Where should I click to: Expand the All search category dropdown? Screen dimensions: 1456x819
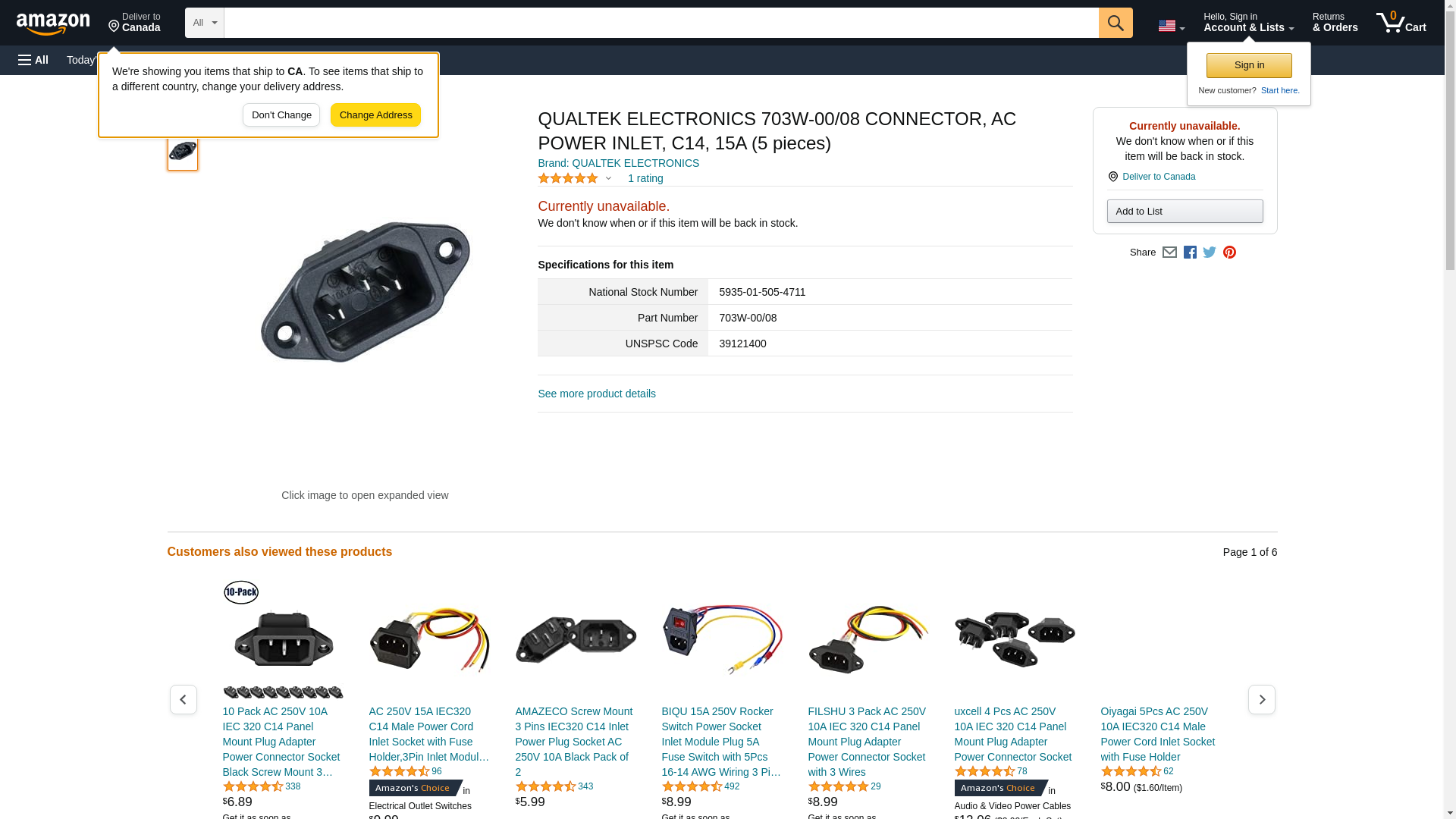click(x=205, y=23)
